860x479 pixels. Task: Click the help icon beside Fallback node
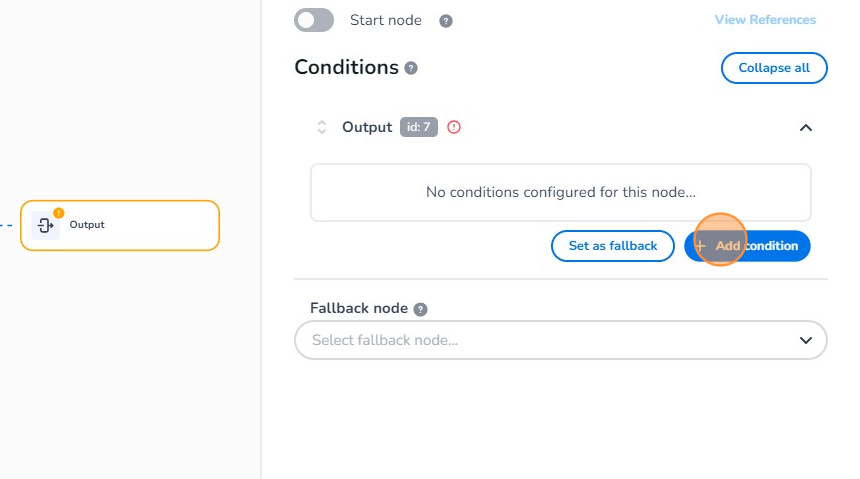[x=420, y=310]
